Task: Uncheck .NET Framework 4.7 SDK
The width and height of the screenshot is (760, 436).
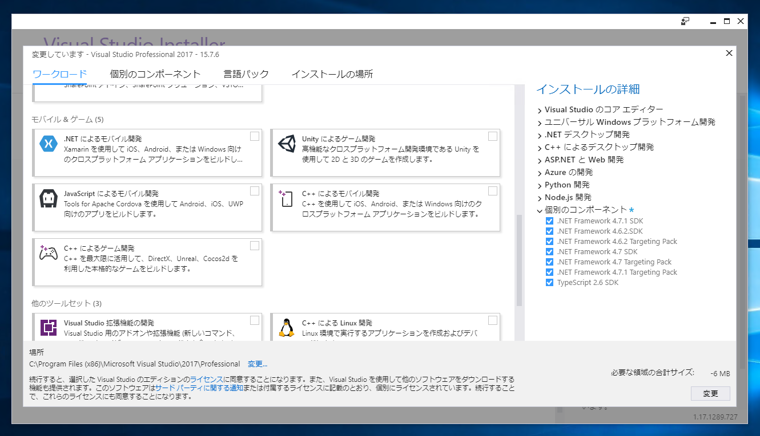Action: (549, 251)
